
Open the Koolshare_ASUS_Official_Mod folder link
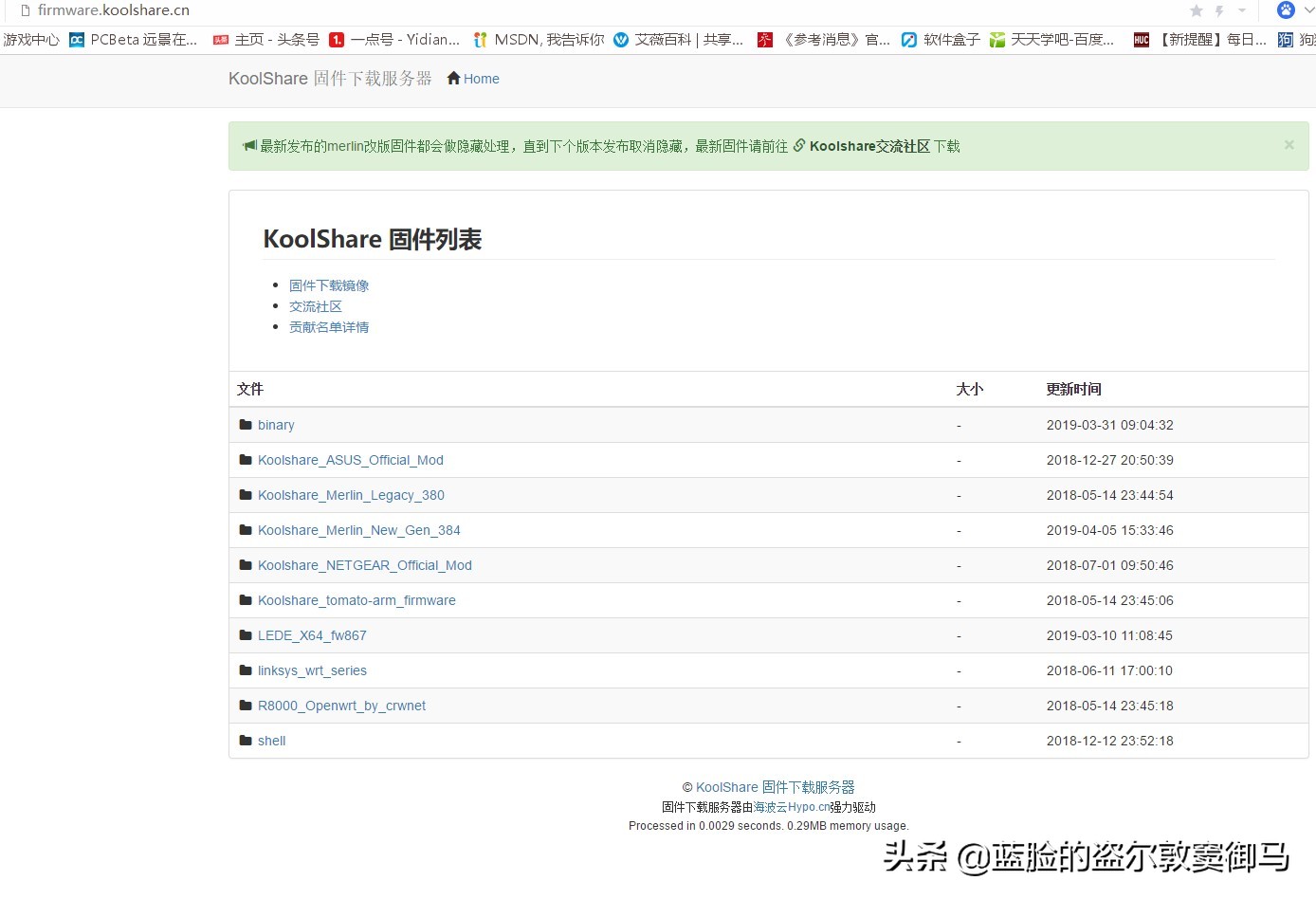[351, 460]
